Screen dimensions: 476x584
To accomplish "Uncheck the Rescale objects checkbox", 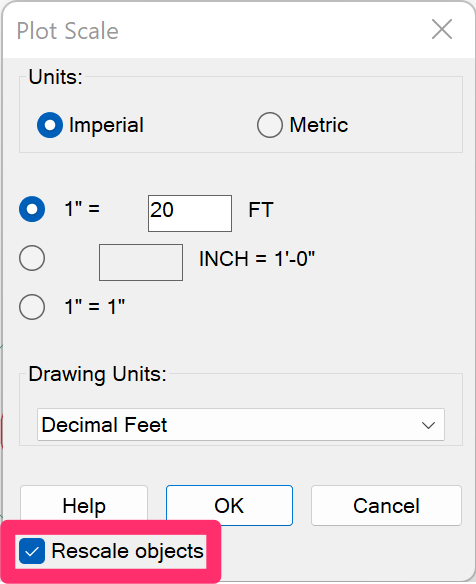I will coord(32,551).
